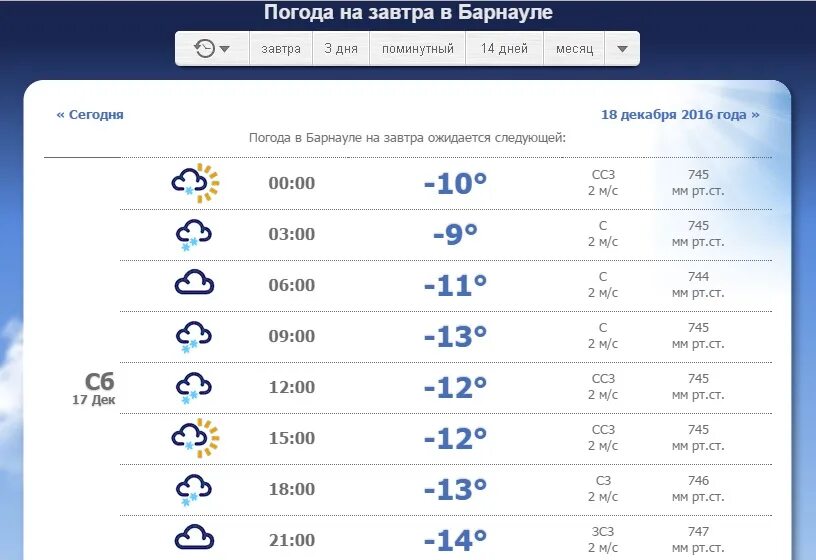Image resolution: width=816 pixels, height=560 pixels.
Task: Click the weather icon for 00:00
Action: coord(195,183)
